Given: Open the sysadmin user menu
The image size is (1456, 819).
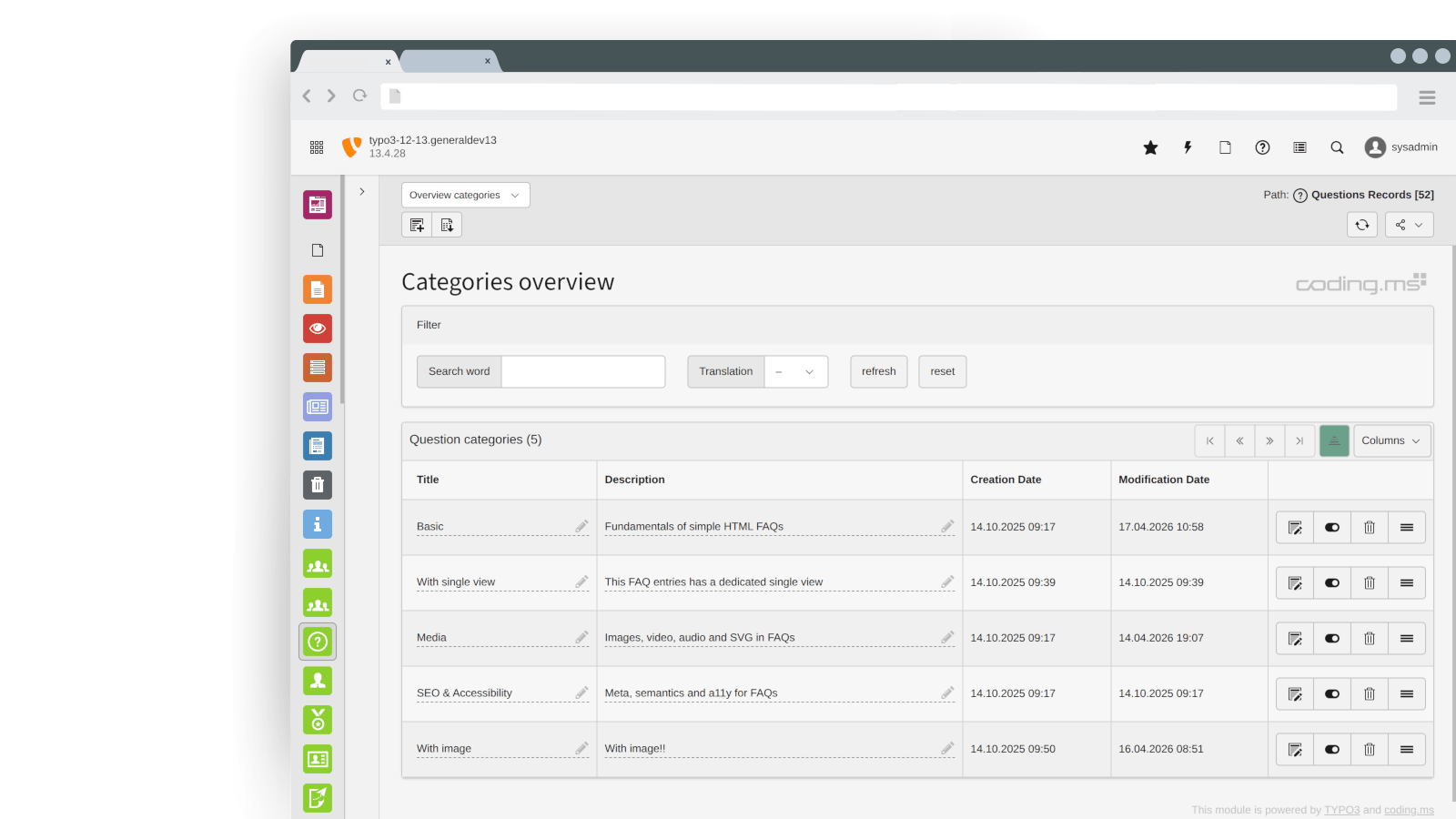Looking at the screenshot, I should (x=1401, y=147).
